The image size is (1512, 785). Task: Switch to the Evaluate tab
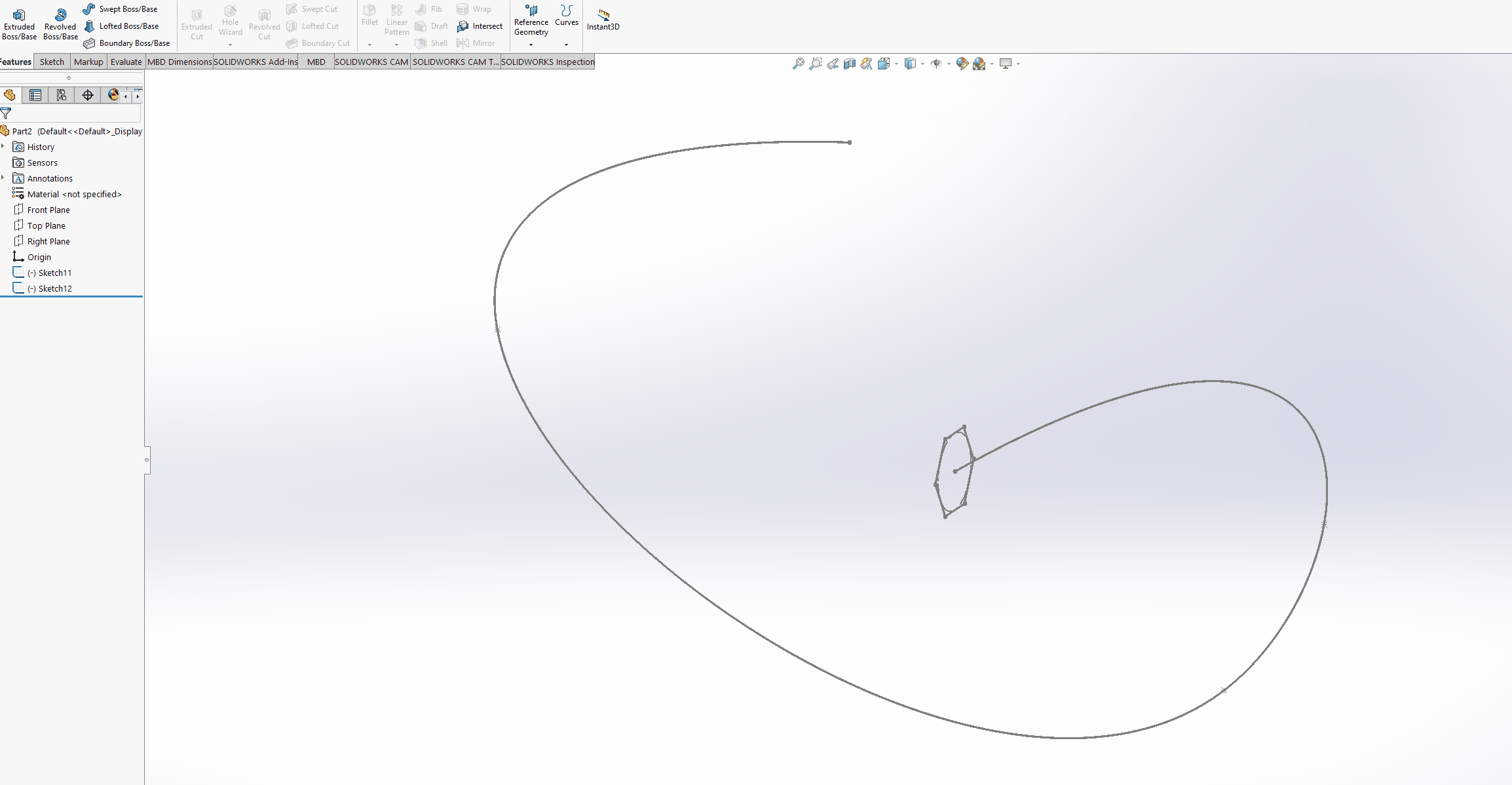point(126,62)
